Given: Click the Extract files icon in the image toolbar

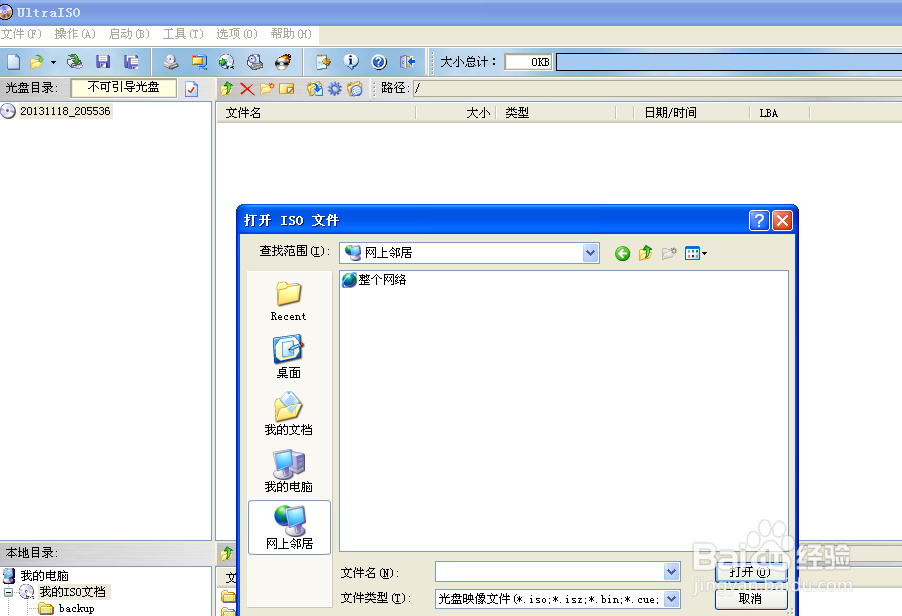Looking at the screenshot, I should [x=315, y=89].
